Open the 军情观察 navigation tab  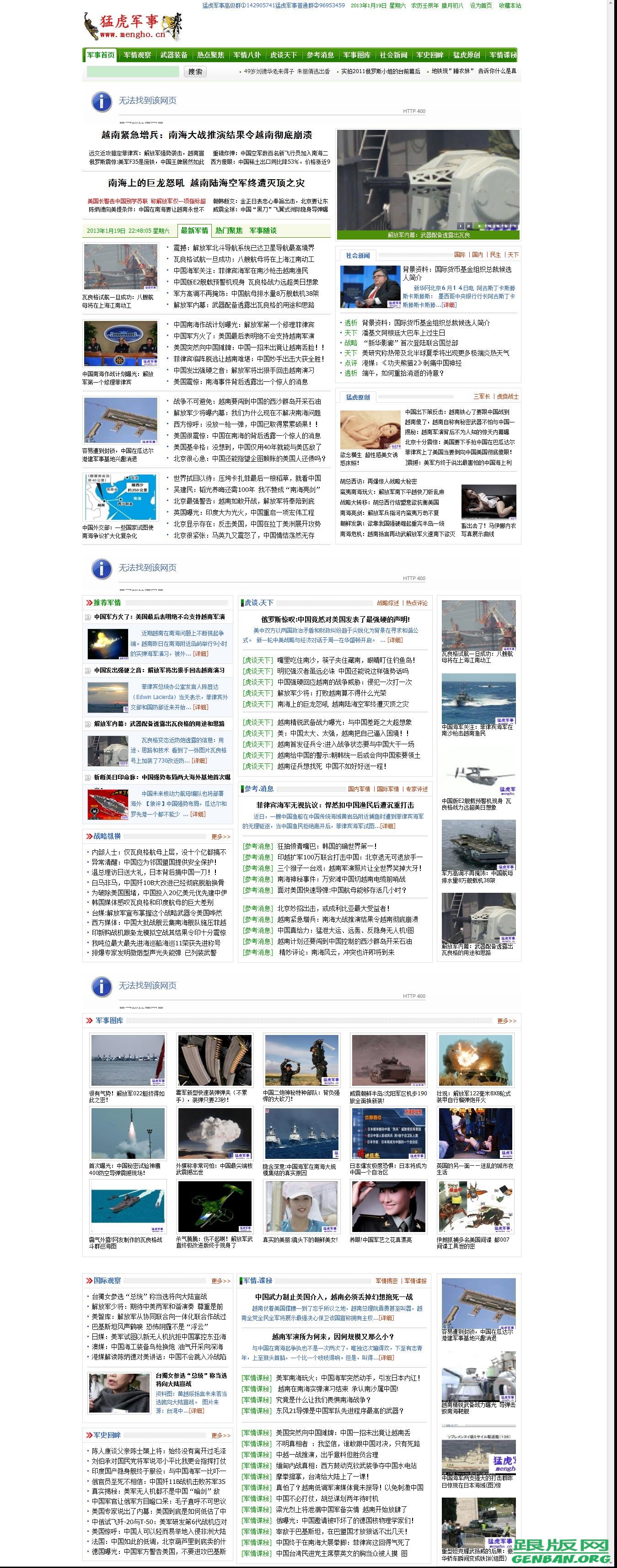point(137,55)
